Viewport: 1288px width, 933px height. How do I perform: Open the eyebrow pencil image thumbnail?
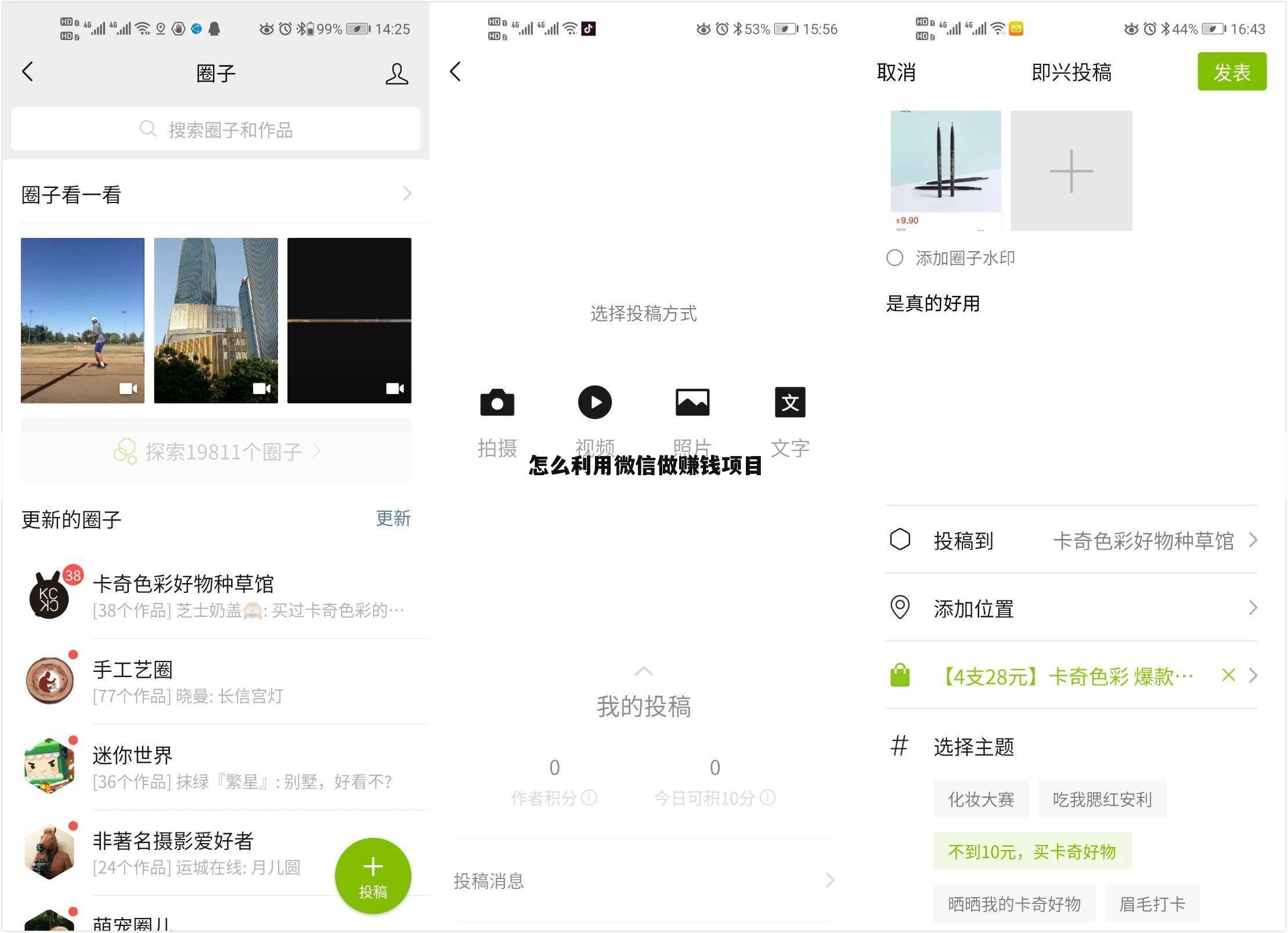[946, 171]
